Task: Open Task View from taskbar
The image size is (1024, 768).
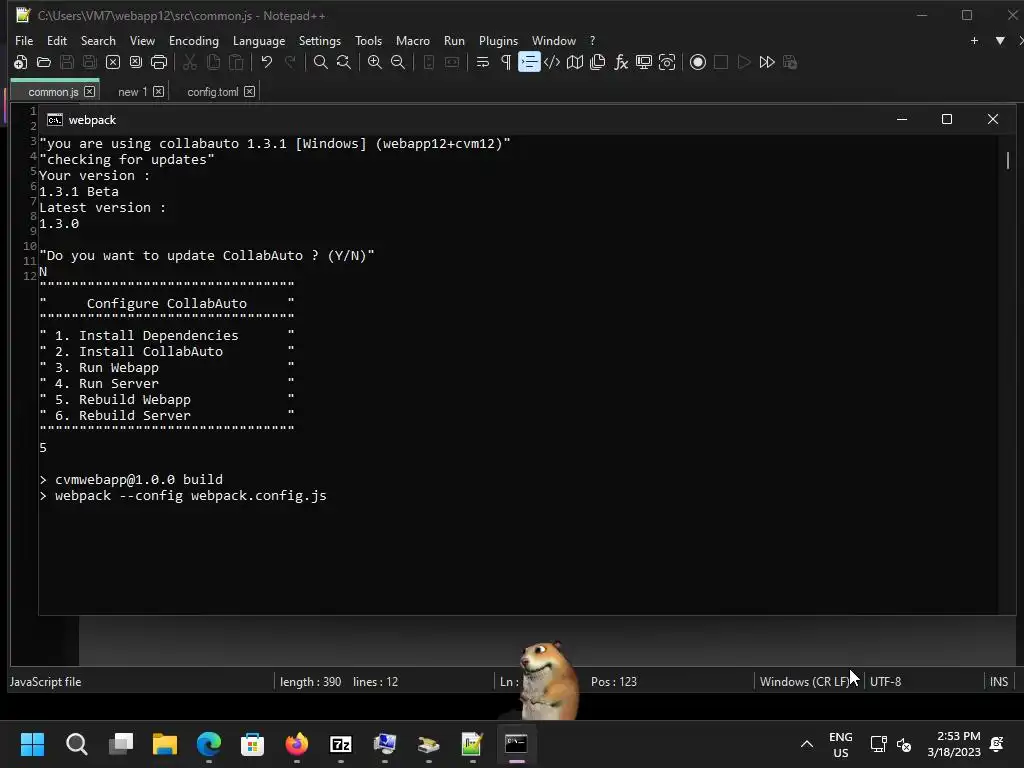Action: pyautogui.click(x=121, y=744)
